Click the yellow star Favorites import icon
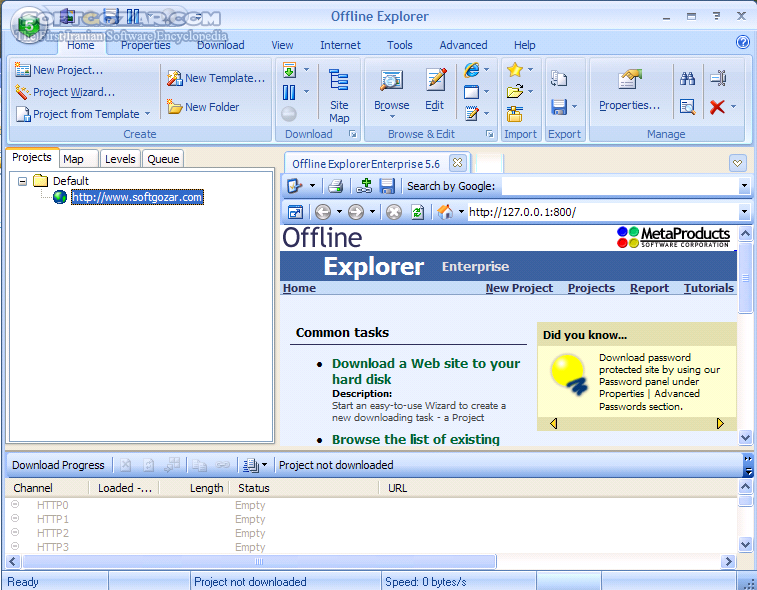 point(515,70)
